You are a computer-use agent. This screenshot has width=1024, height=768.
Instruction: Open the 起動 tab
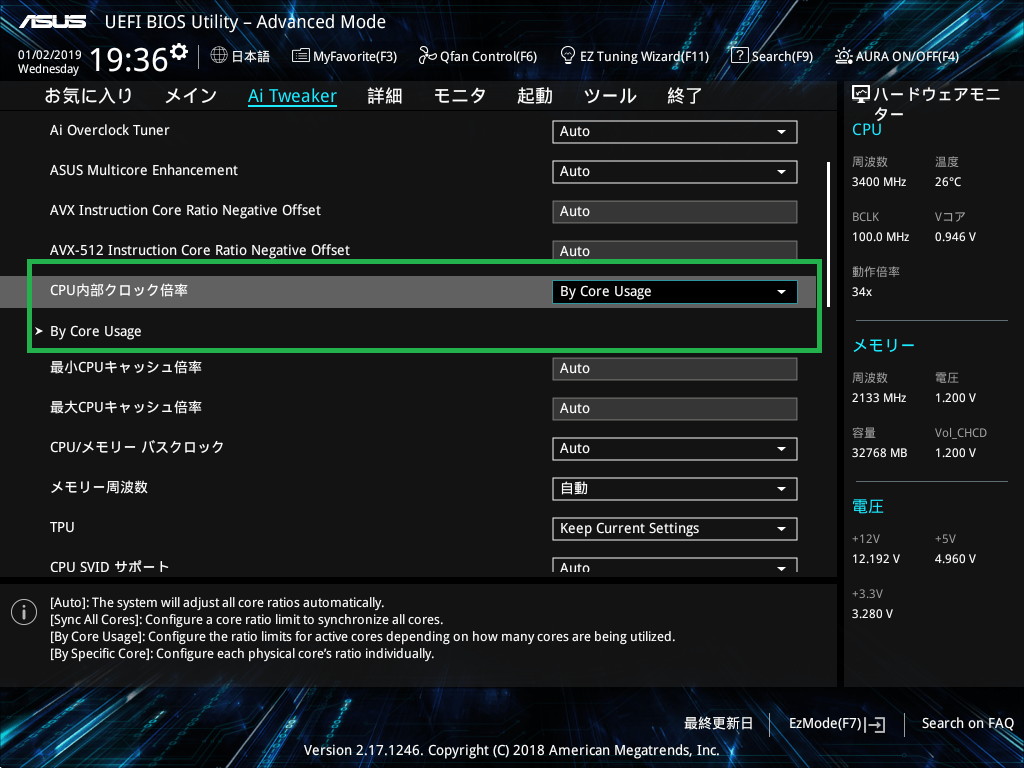pos(535,96)
